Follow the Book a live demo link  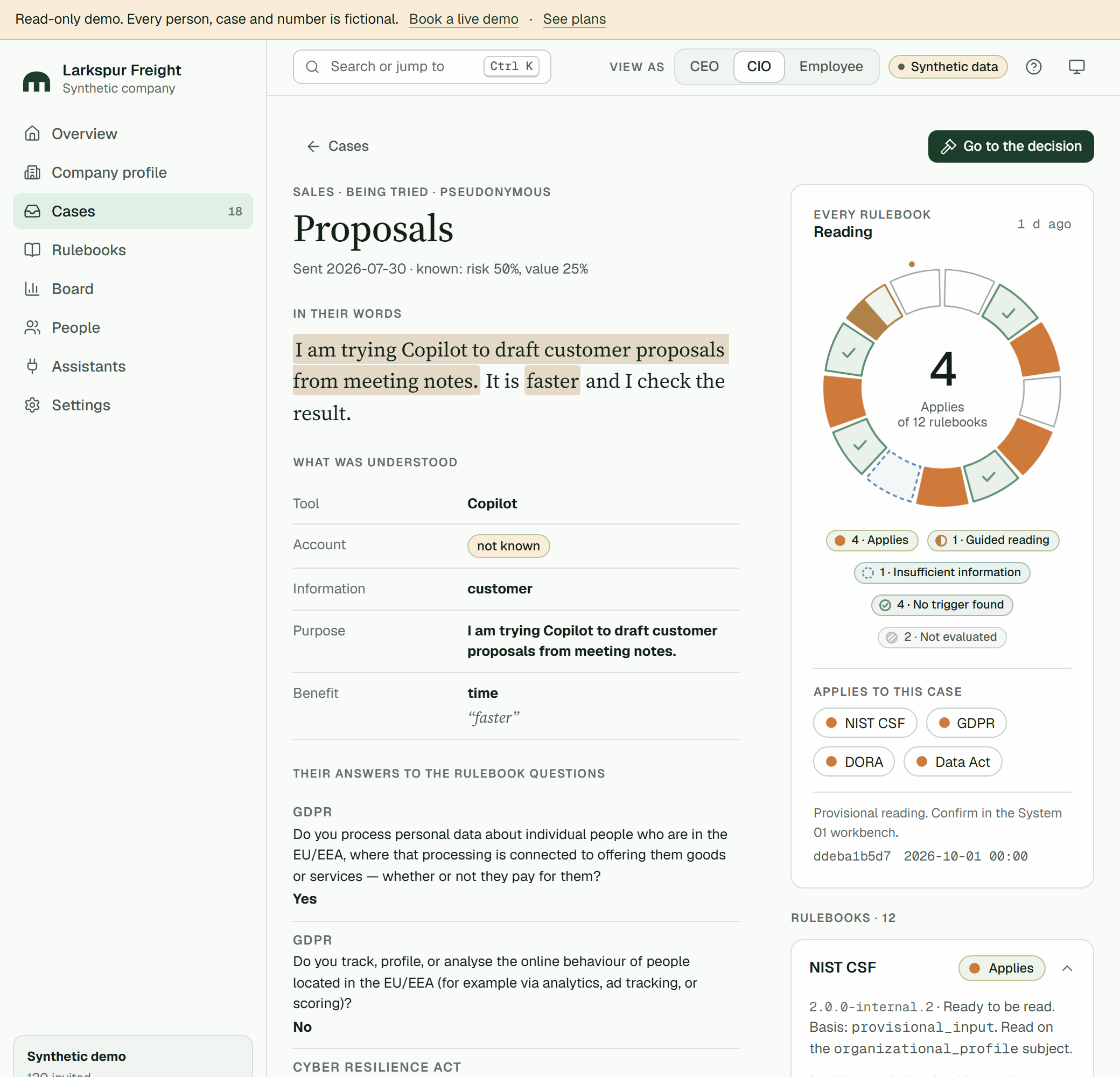click(x=464, y=19)
